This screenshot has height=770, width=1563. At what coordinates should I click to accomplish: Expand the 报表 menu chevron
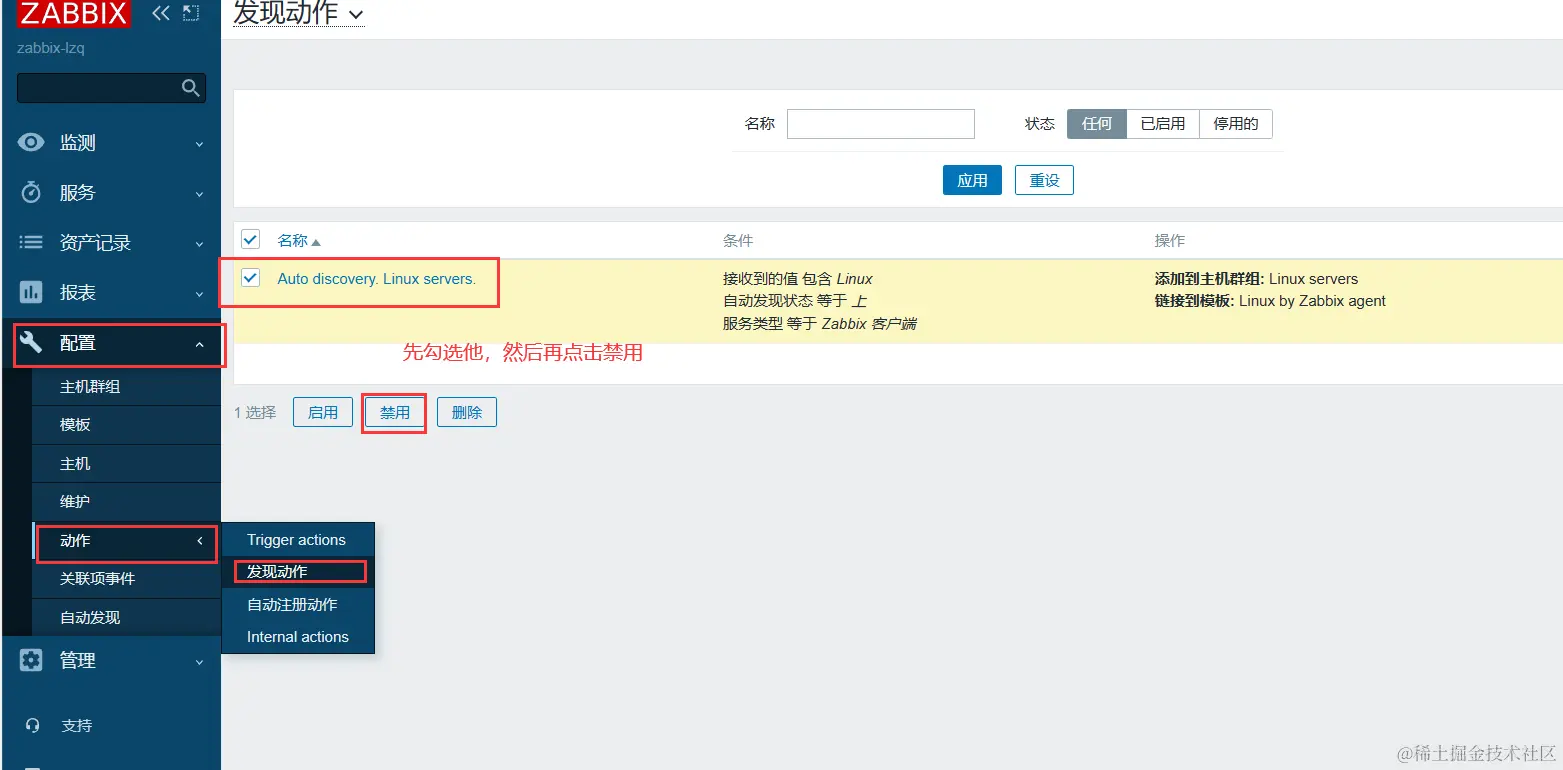[x=199, y=294]
